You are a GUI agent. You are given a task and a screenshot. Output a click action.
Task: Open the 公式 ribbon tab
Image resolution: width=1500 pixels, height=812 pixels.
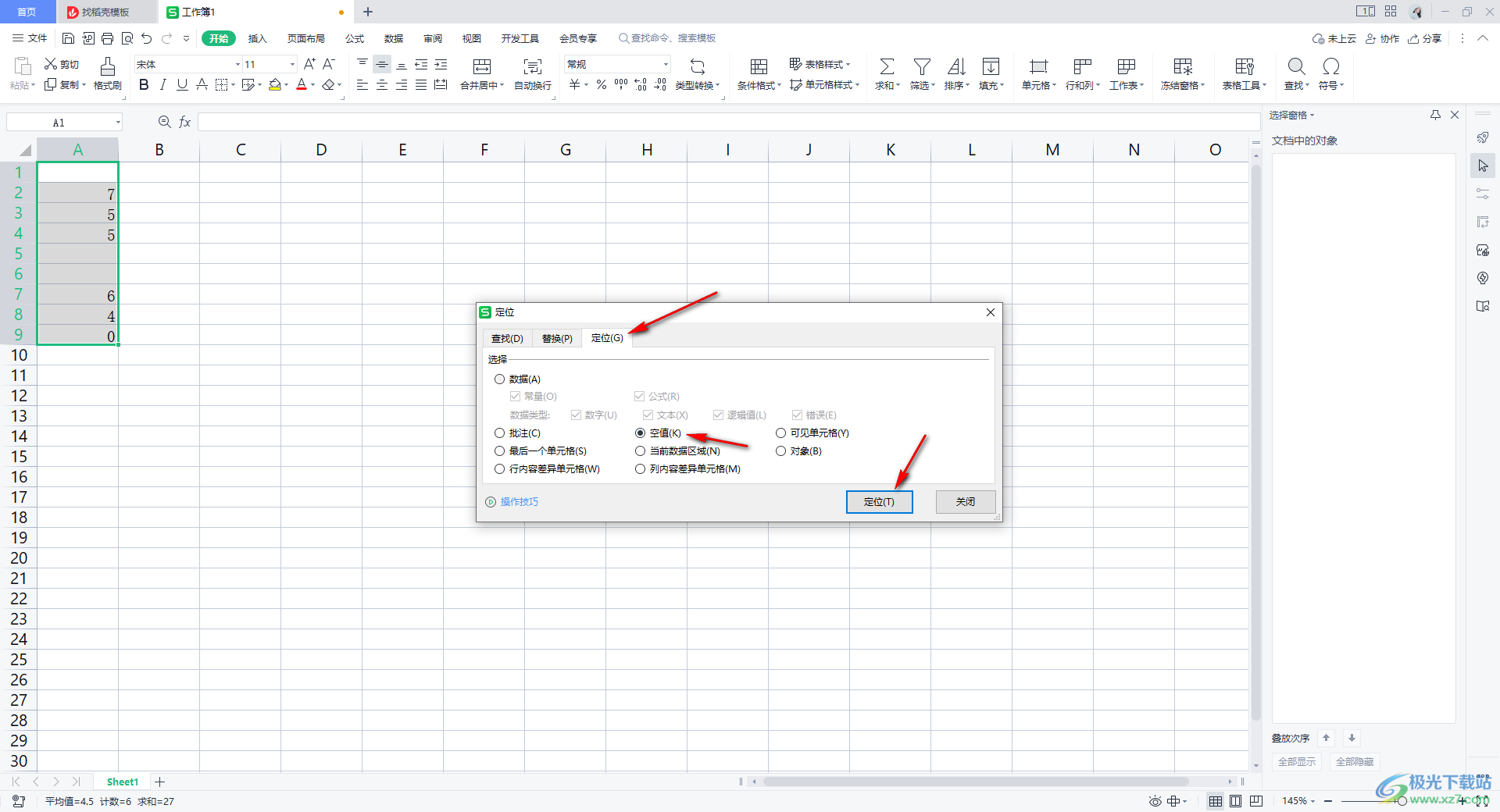(x=355, y=38)
